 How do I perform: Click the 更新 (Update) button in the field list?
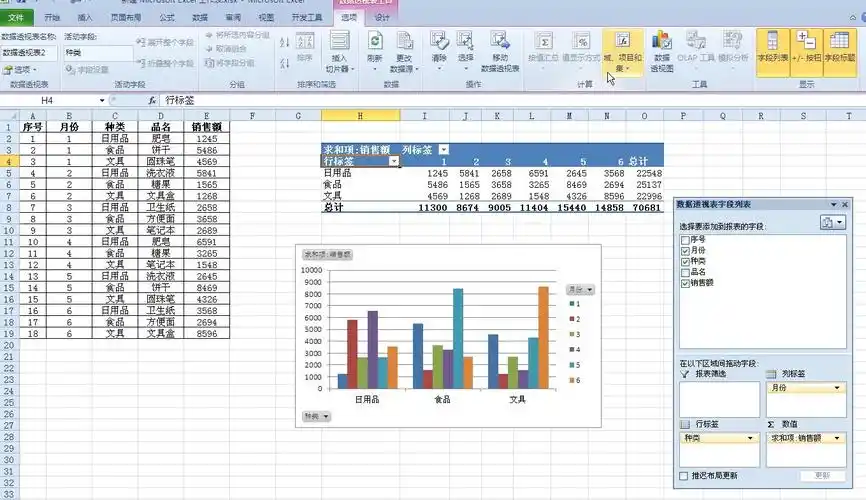tap(822, 476)
